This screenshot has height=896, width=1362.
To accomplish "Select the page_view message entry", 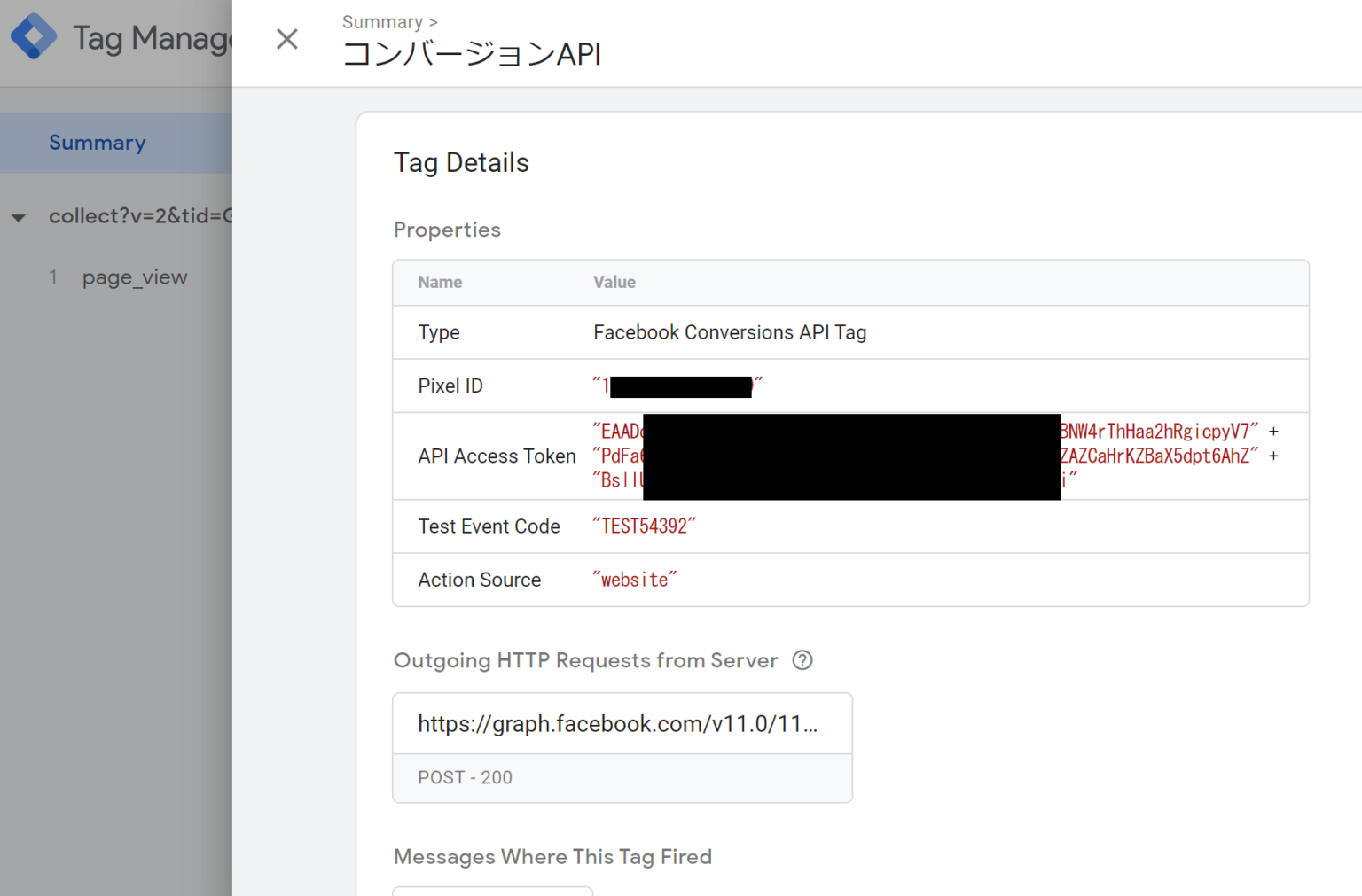I will point(135,277).
